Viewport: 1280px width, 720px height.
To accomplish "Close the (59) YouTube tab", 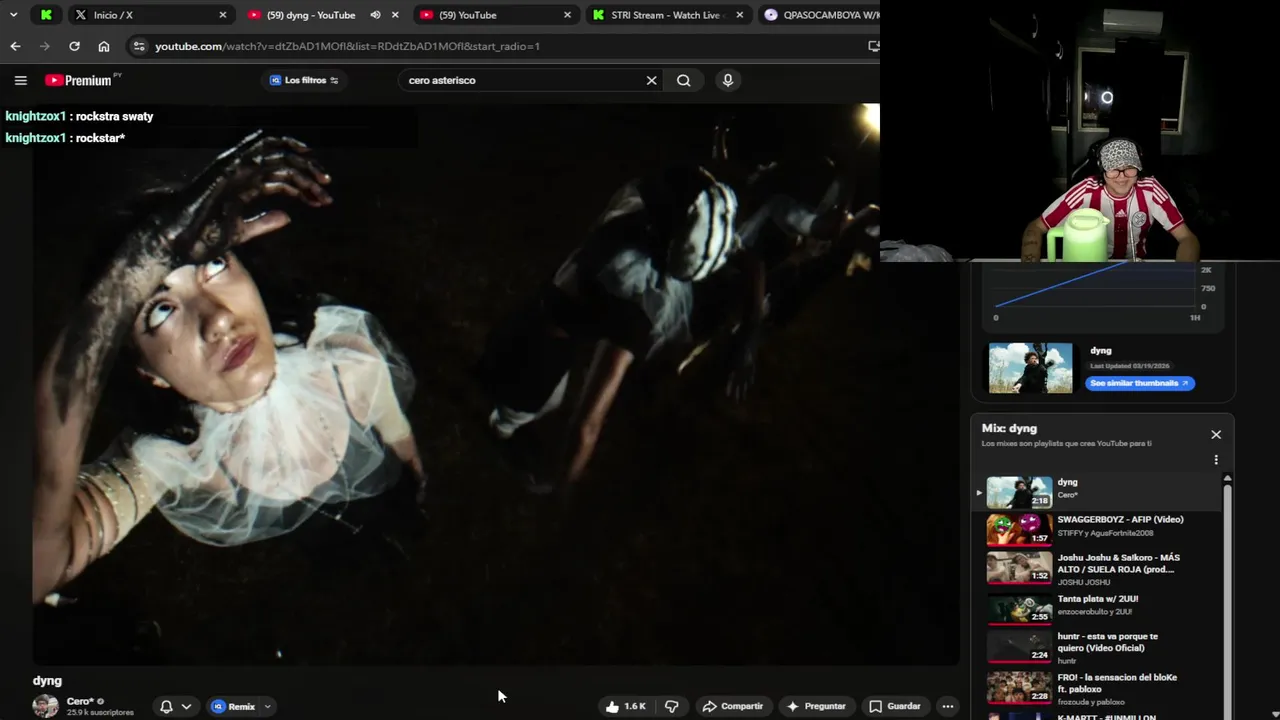I will click(567, 15).
